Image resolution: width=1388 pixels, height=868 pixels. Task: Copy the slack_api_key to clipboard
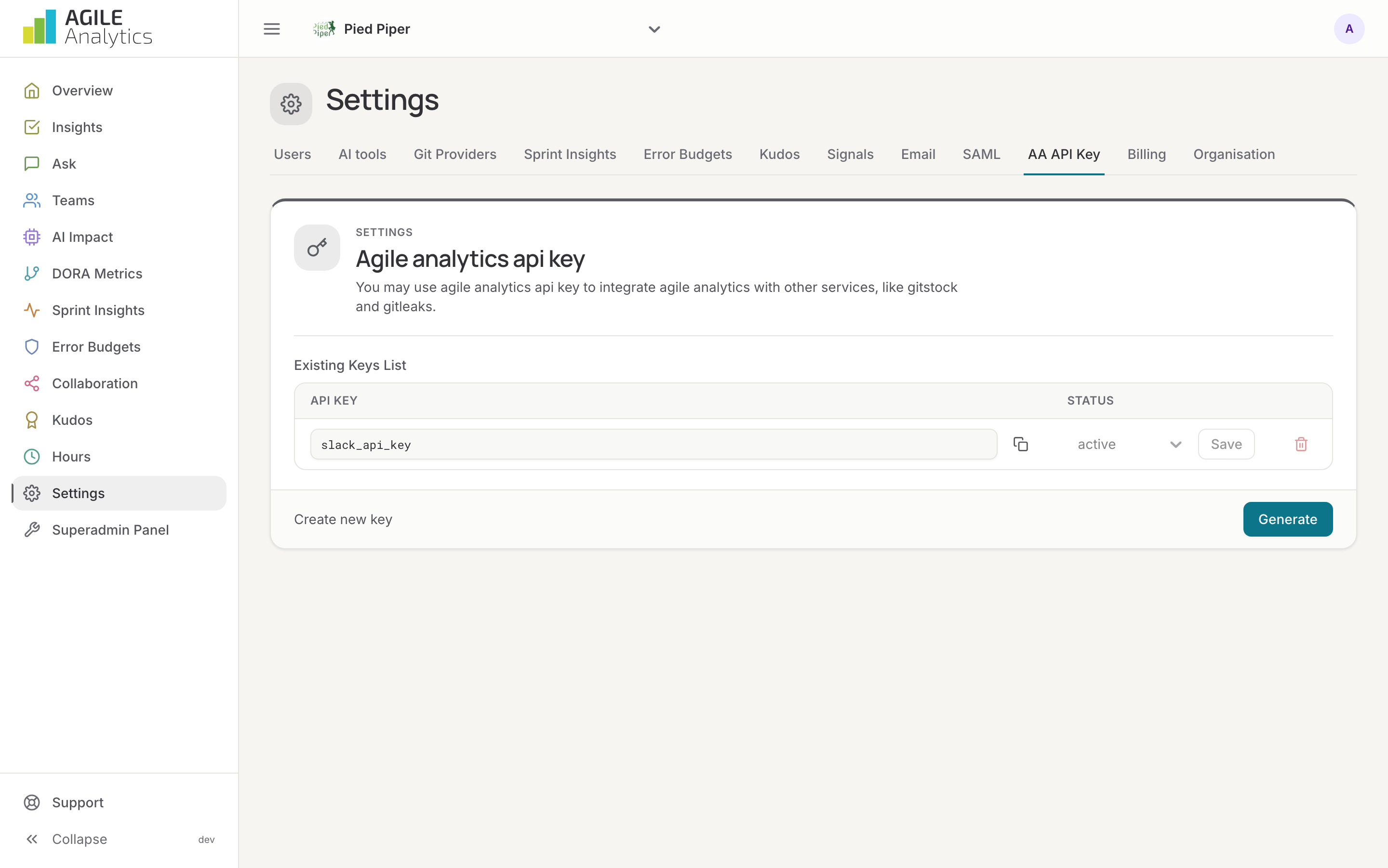(x=1020, y=444)
